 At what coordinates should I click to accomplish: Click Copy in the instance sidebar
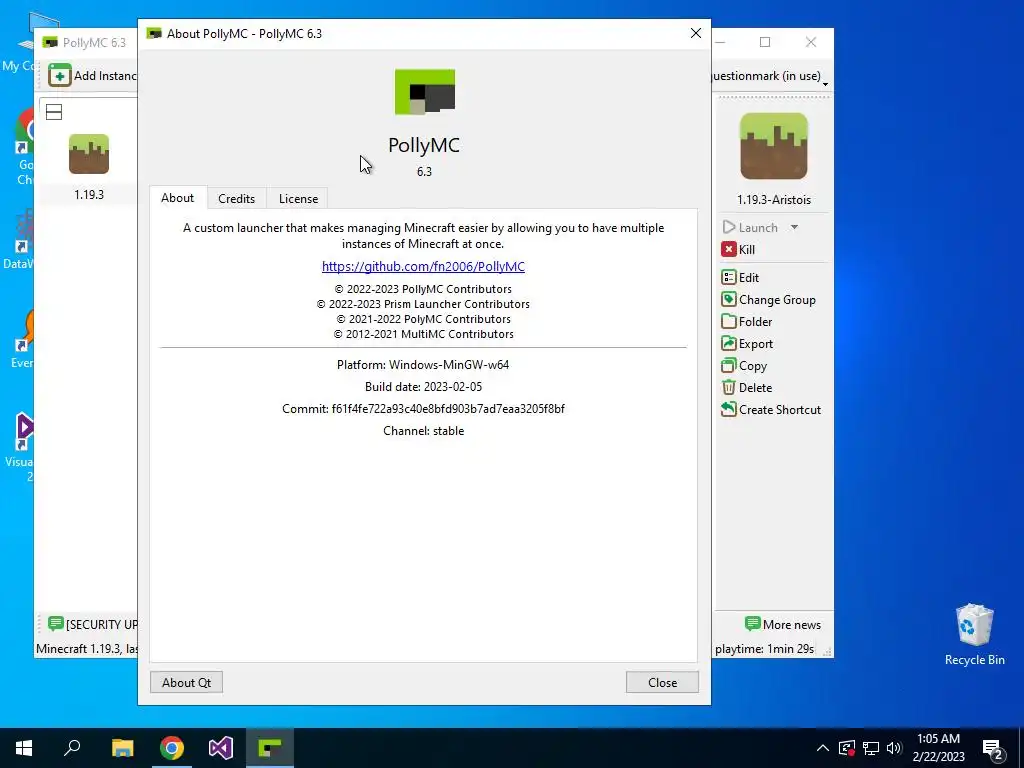point(744,366)
